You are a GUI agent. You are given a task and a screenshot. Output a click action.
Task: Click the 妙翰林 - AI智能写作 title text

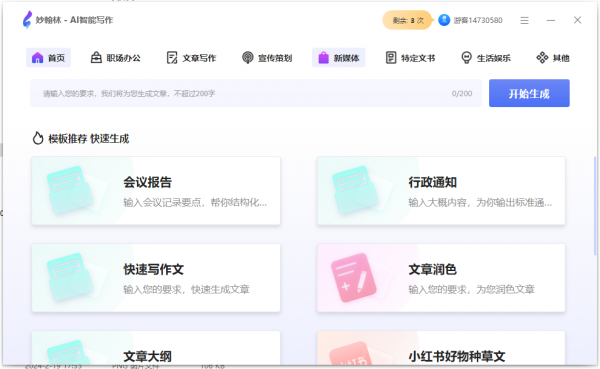click(x=74, y=20)
